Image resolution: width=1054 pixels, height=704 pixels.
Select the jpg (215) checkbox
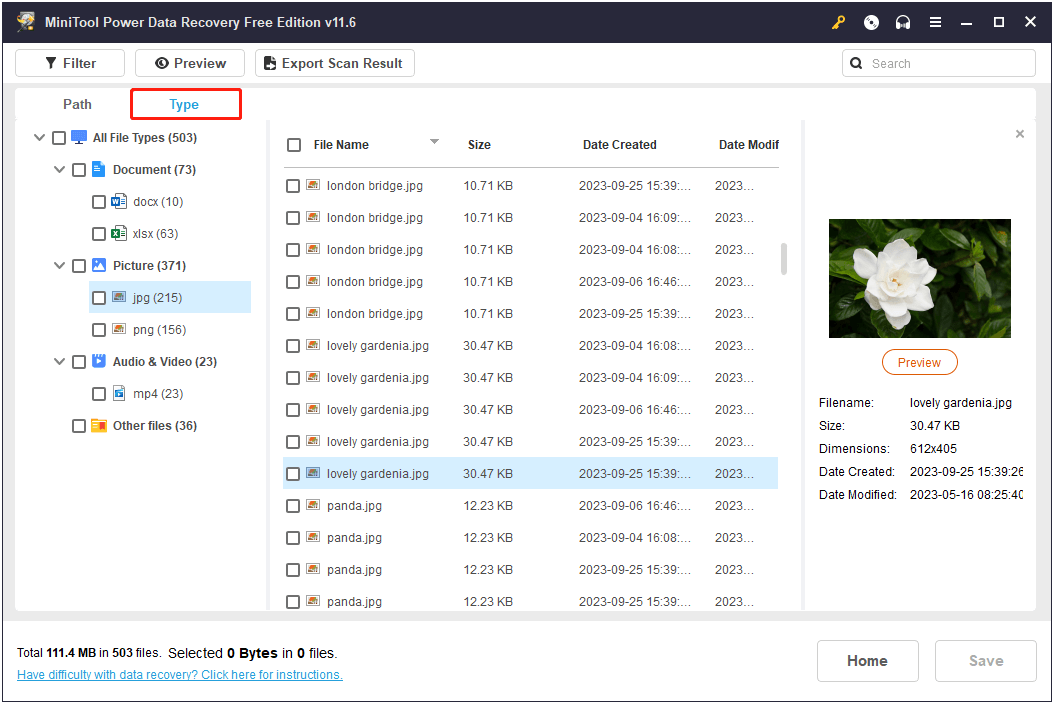[98, 297]
